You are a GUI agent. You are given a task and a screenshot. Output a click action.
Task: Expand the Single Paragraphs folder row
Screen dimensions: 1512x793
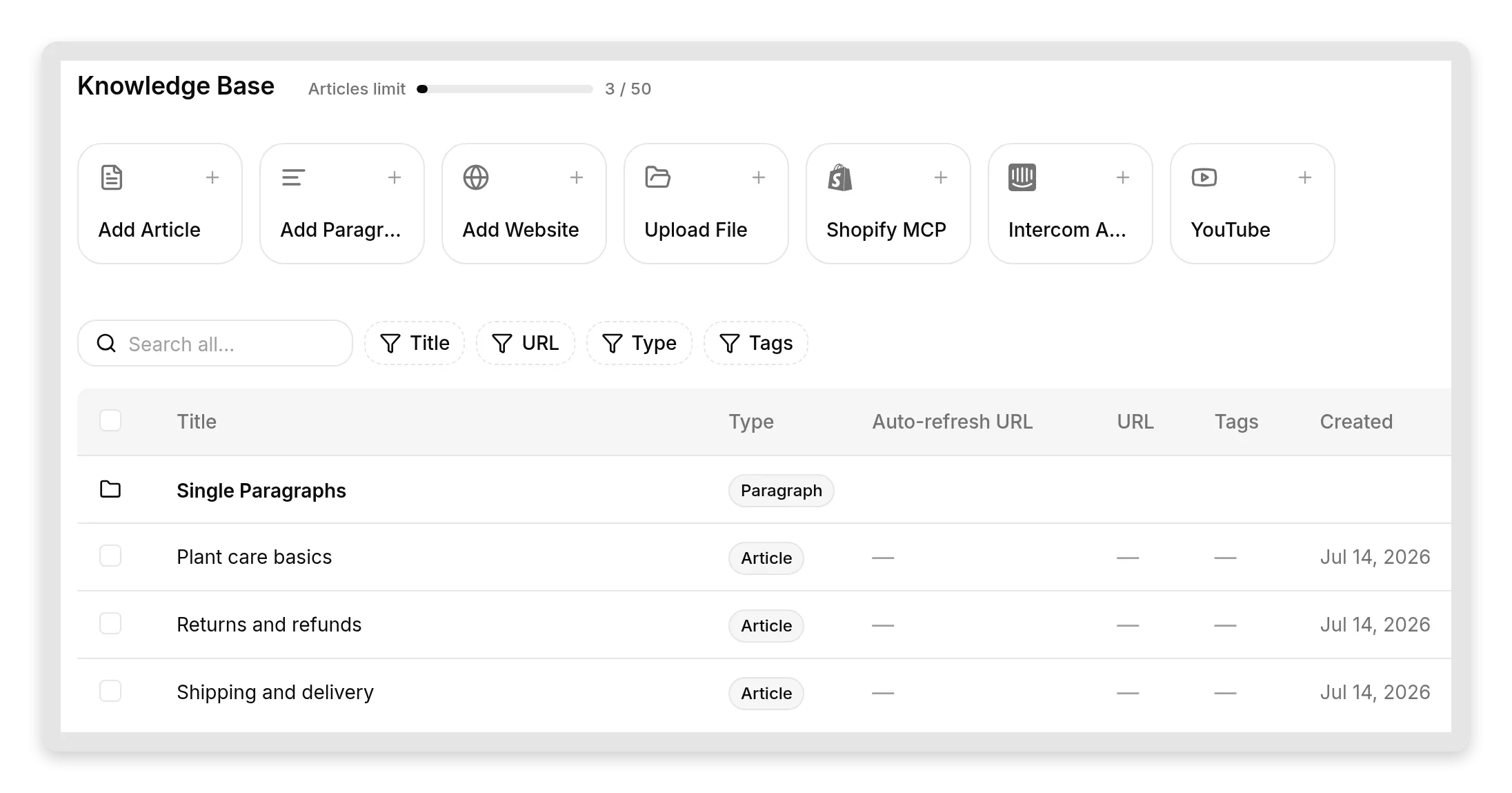tap(764, 489)
